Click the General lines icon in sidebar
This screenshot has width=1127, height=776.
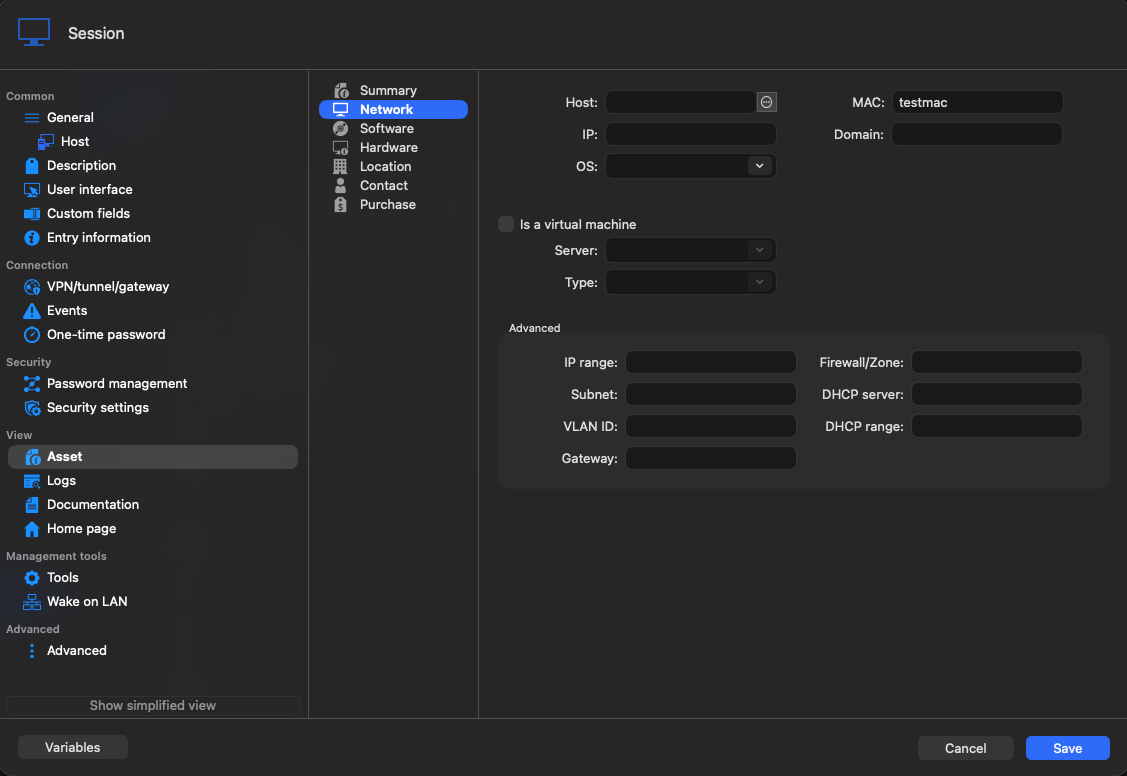pyautogui.click(x=32, y=118)
